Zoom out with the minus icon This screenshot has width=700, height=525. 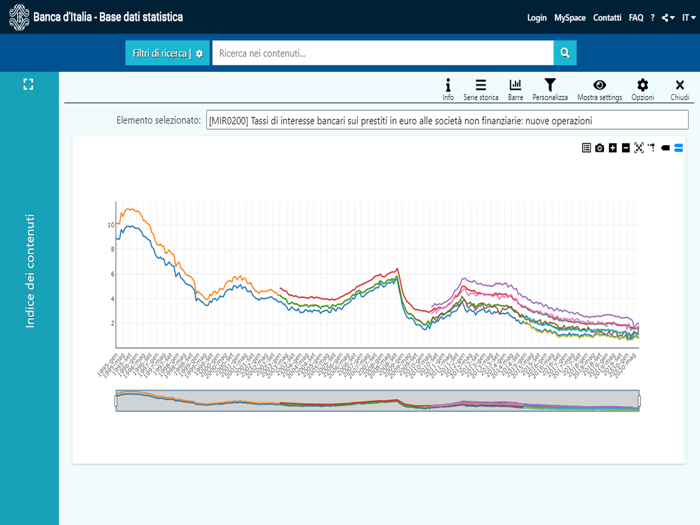coord(625,148)
